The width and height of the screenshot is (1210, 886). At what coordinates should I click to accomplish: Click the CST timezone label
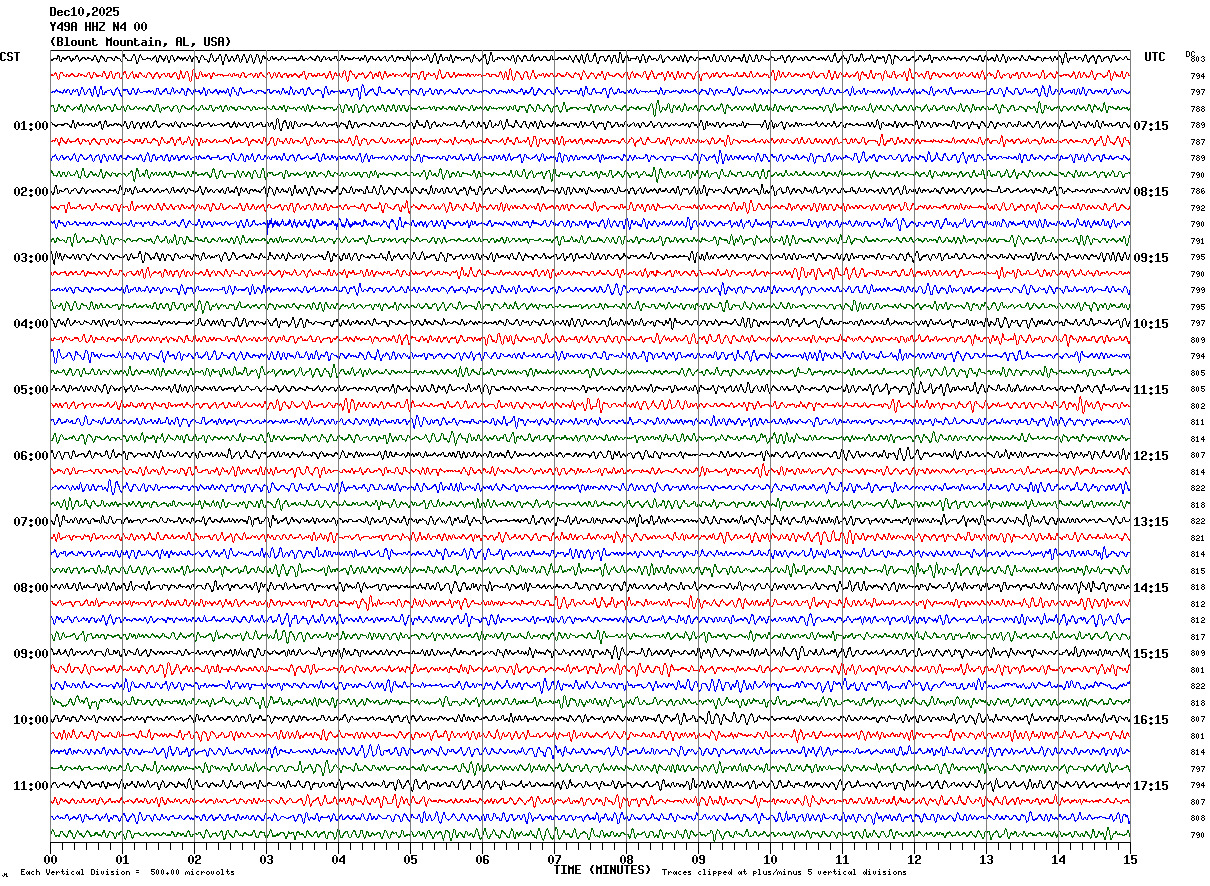tap(10, 57)
